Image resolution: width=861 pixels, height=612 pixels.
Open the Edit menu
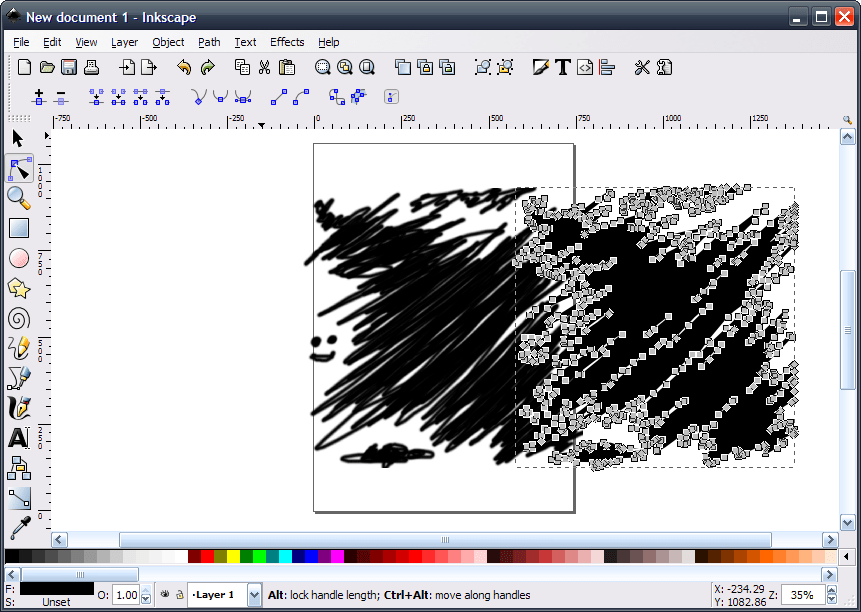[x=52, y=42]
